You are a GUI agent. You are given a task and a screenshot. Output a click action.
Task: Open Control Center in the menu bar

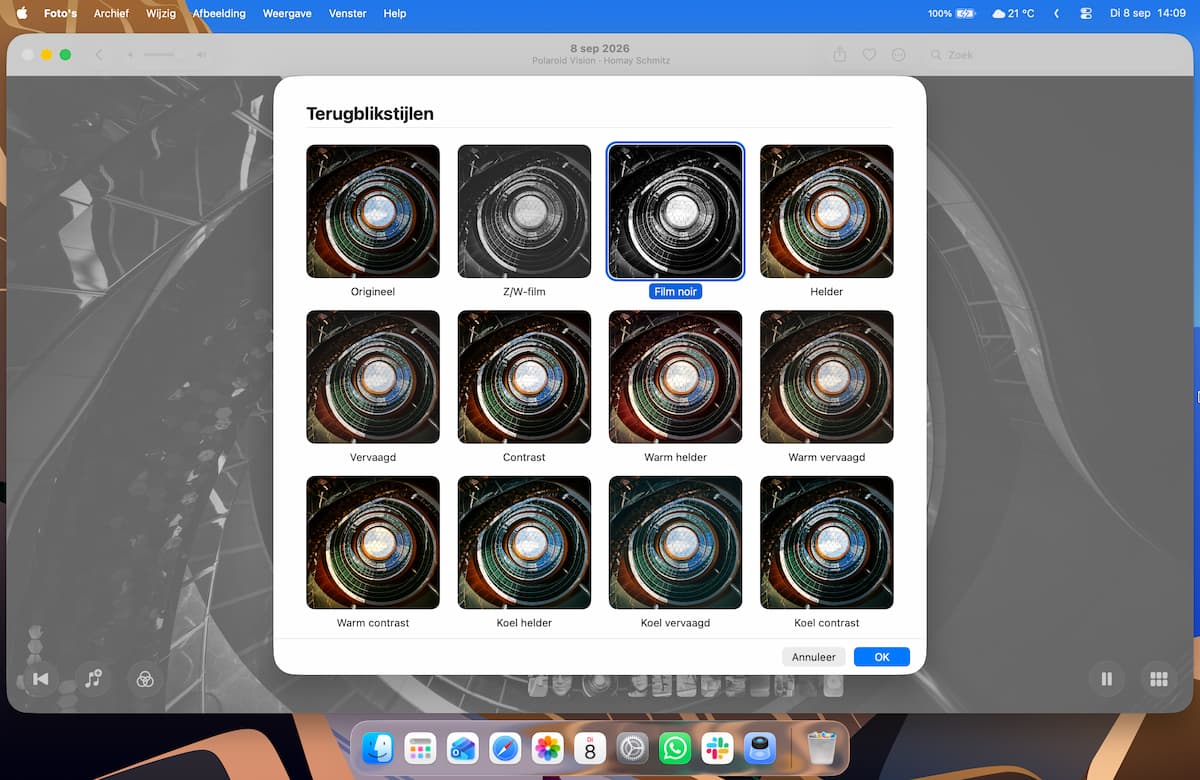[x=1087, y=14]
